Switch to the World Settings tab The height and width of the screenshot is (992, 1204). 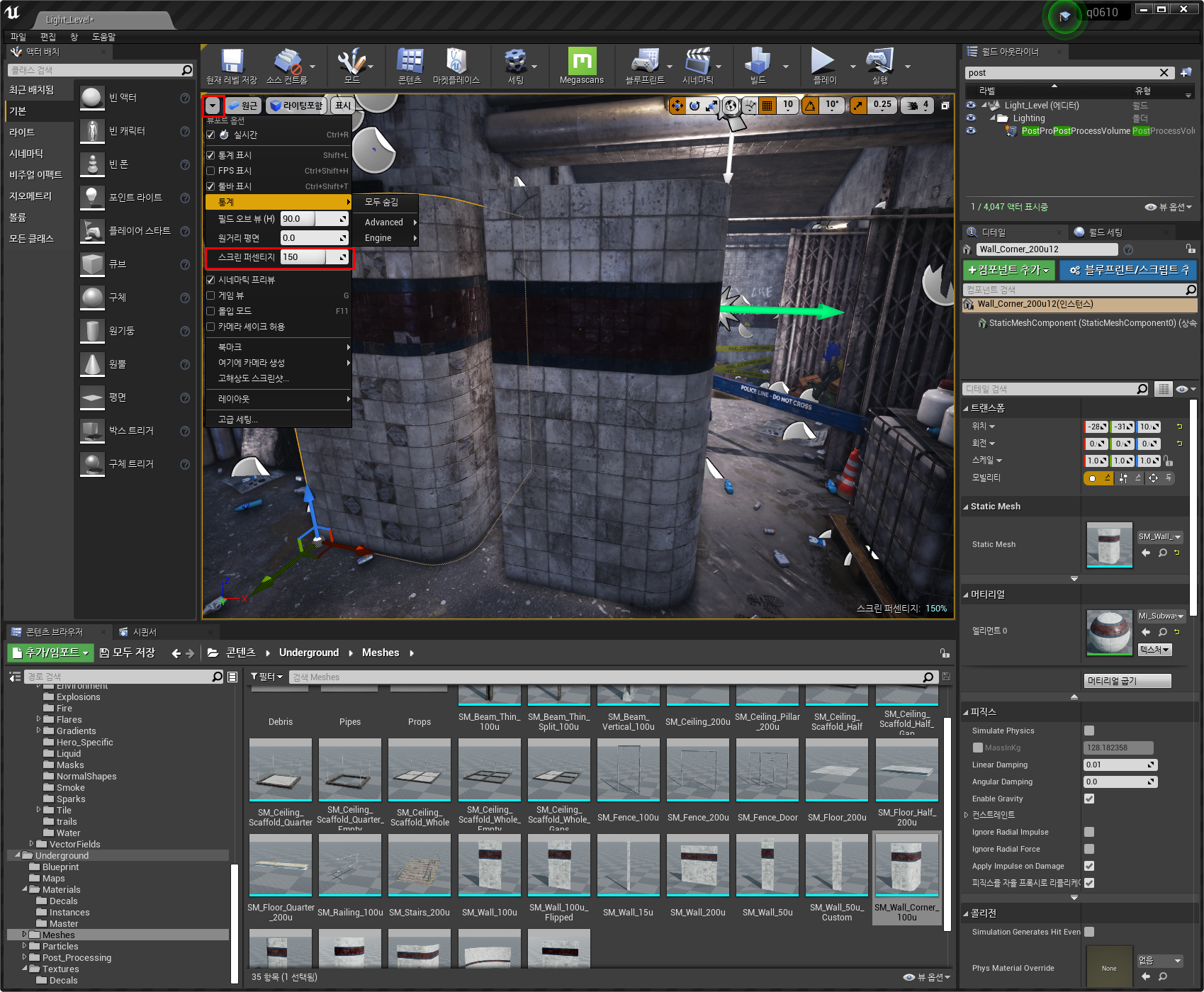(1105, 232)
